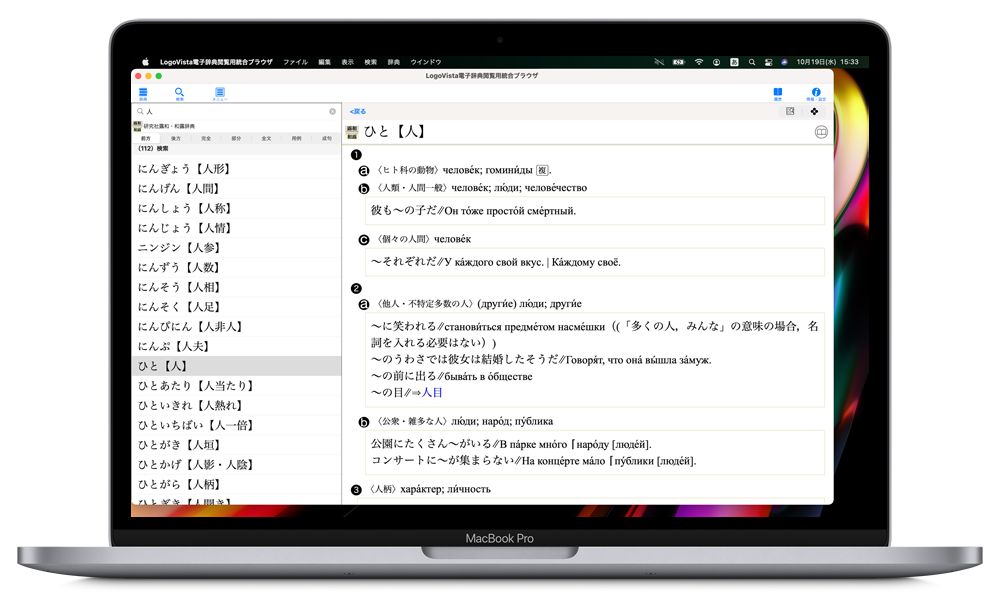The width and height of the screenshot is (1000, 600).
Task: Open the 辞典 menu in the menu bar
Action: pos(392,62)
